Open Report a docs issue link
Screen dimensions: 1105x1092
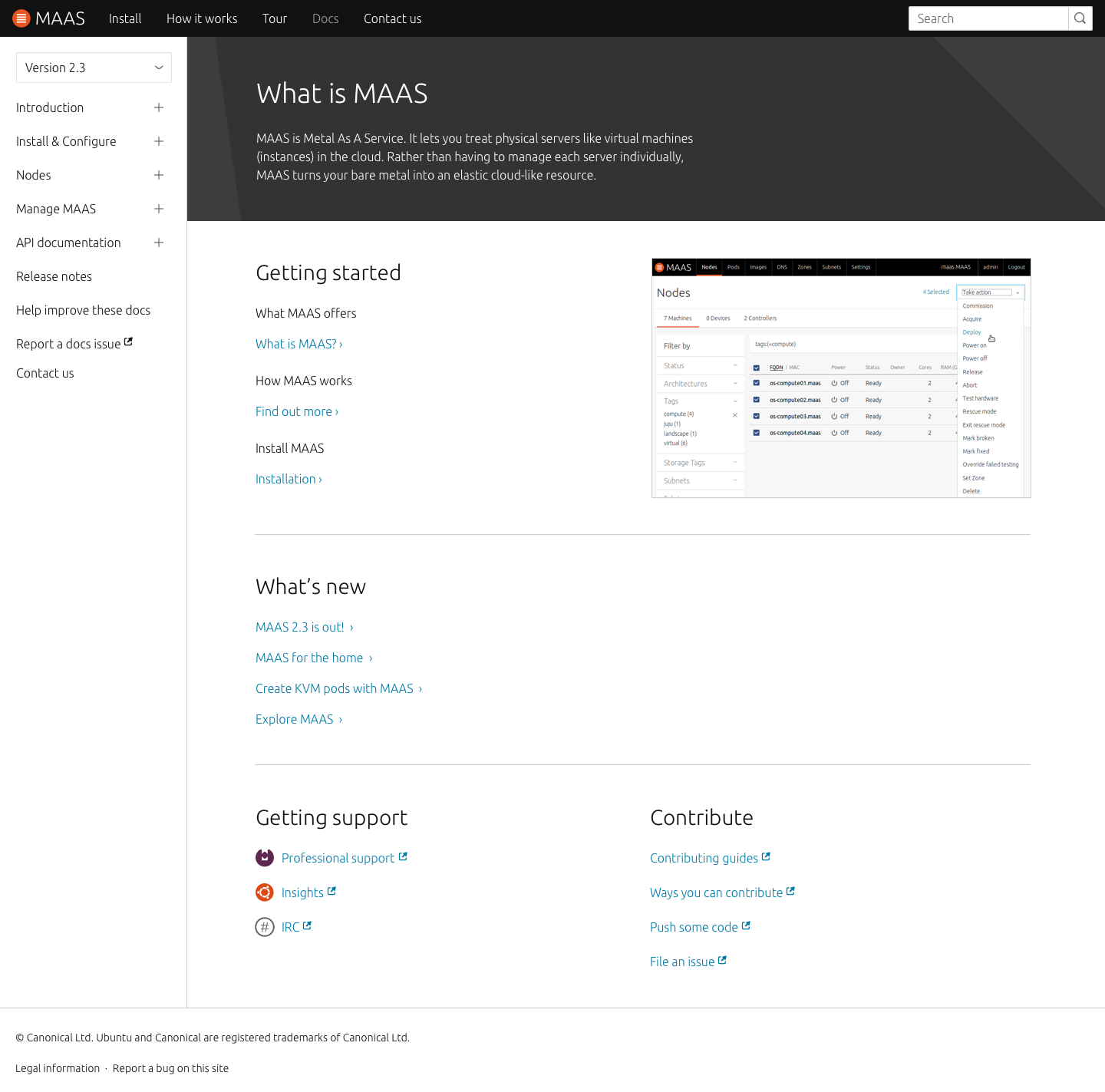74,343
